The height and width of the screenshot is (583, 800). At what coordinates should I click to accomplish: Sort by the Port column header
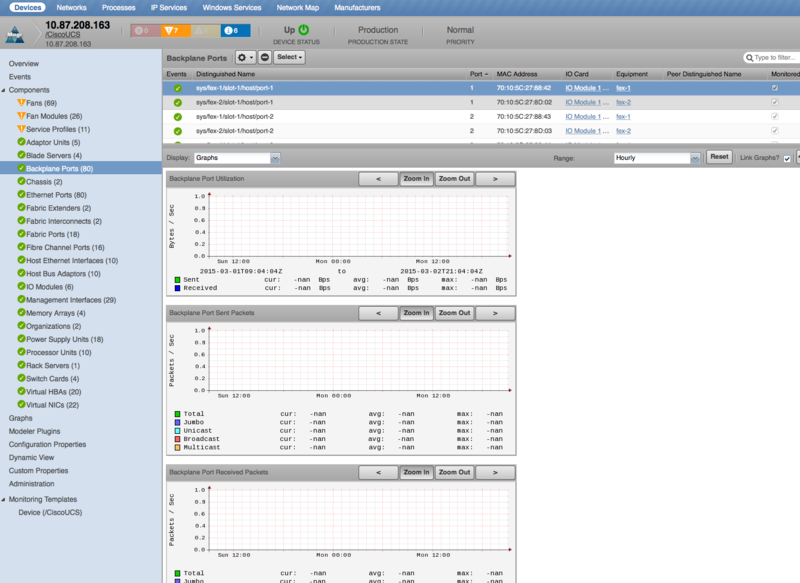coord(479,74)
